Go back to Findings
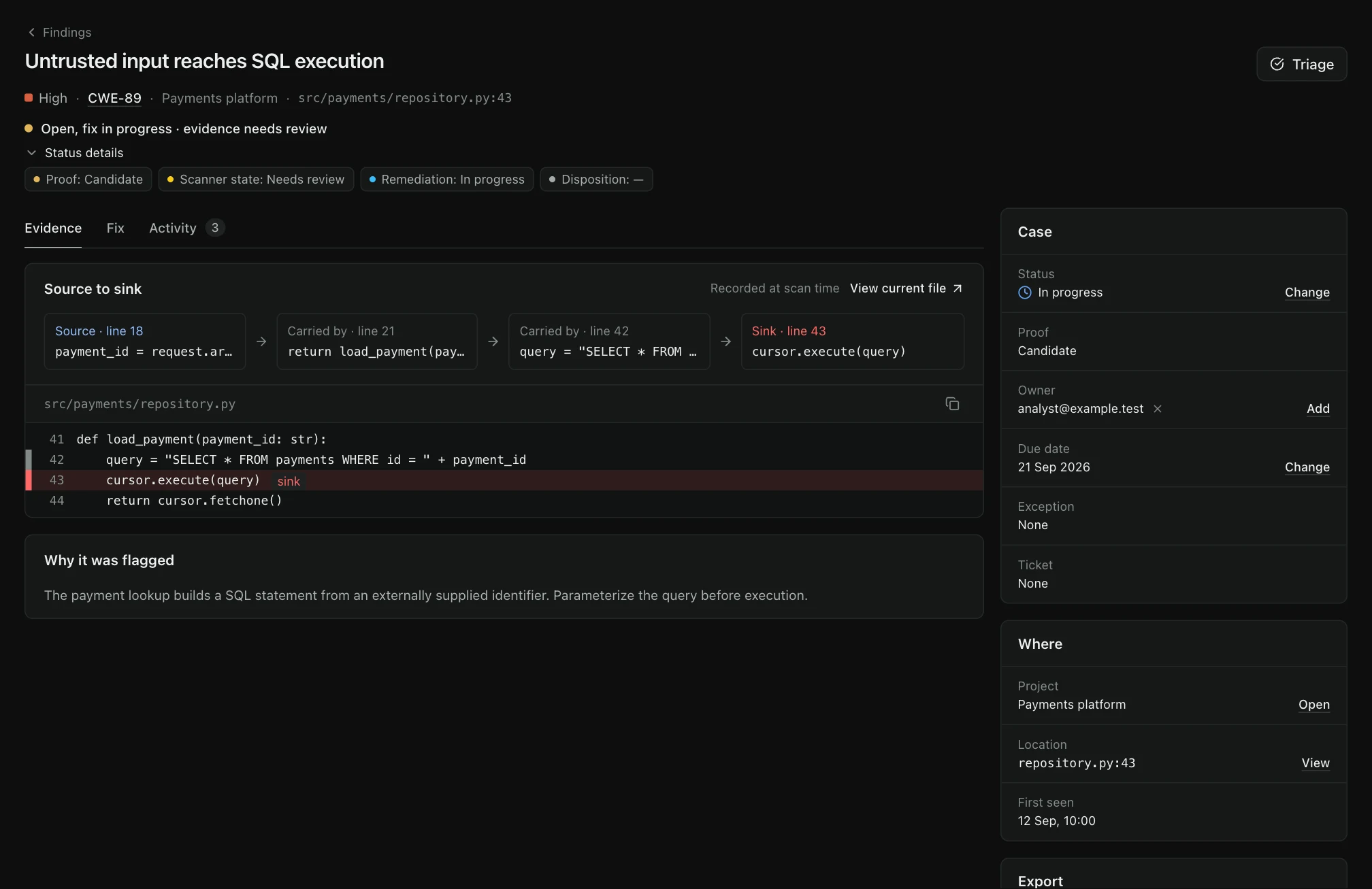 tap(59, 32)
